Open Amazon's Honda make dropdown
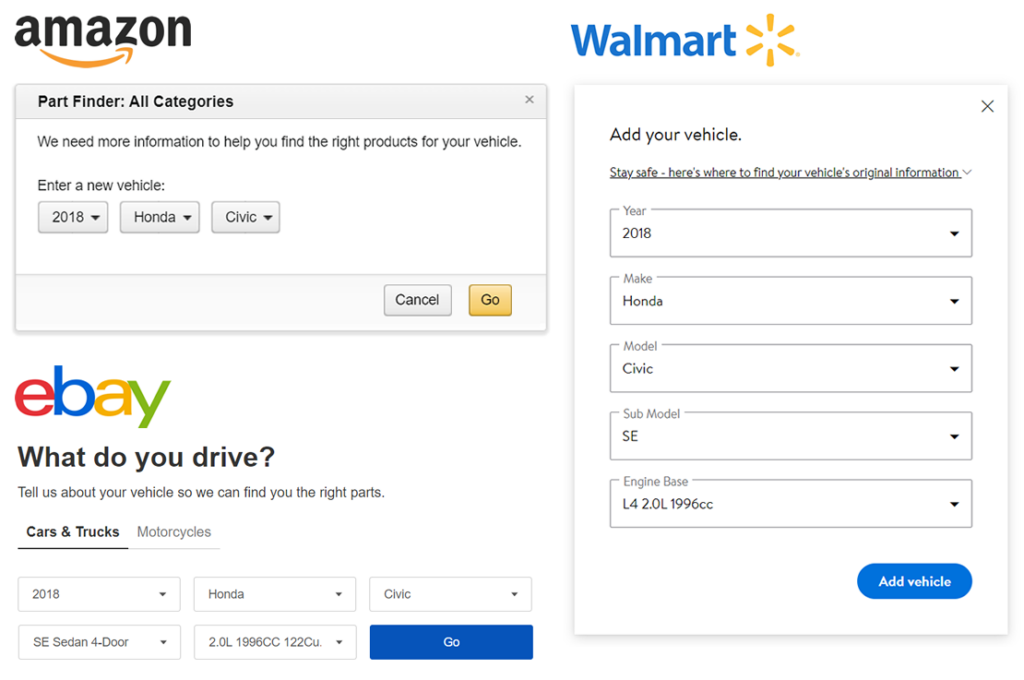The width and height of the screenshot is (1024, 680). click(159, 217)
